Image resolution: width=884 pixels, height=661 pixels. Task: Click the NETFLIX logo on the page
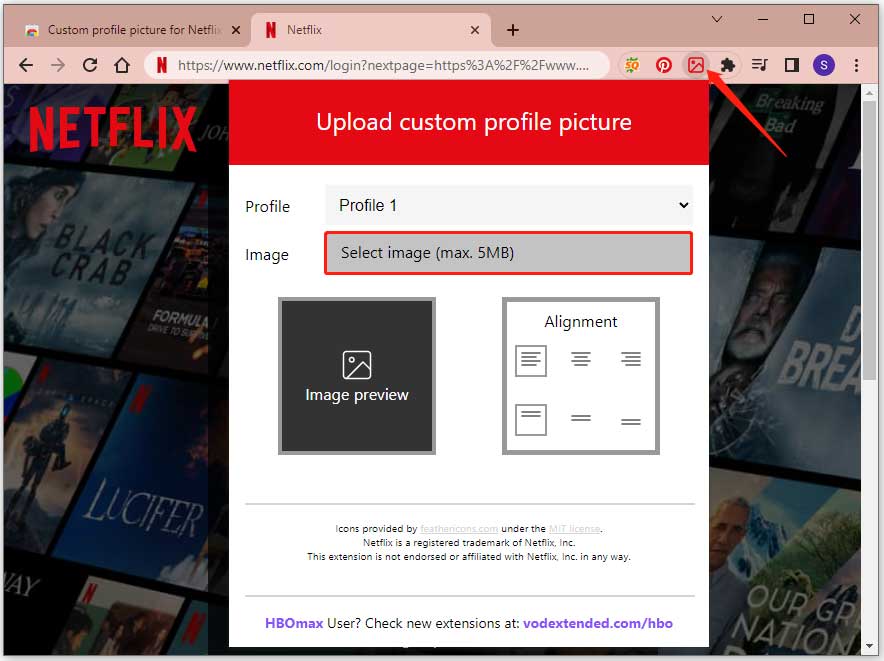tap(113, 129)
